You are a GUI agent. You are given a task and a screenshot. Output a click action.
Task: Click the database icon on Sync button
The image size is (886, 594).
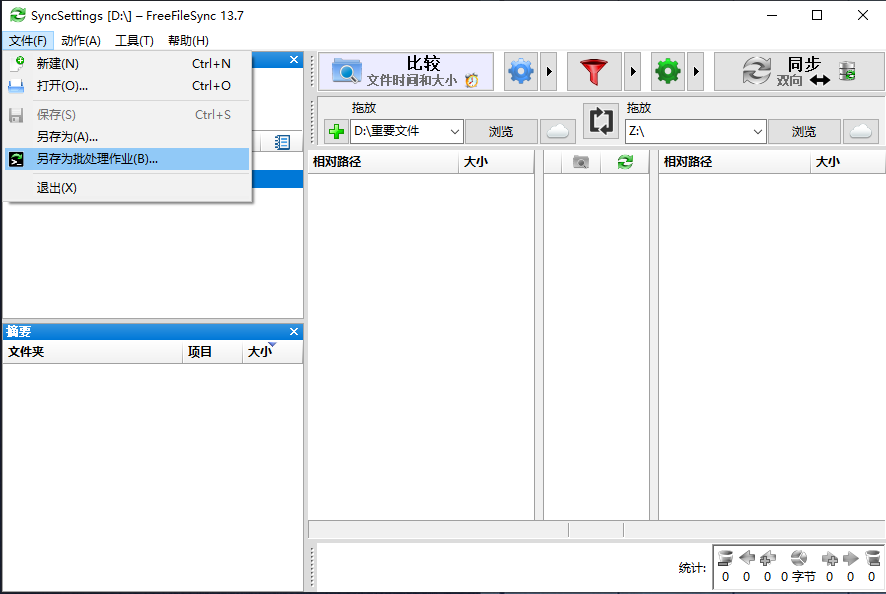(846, 71)
